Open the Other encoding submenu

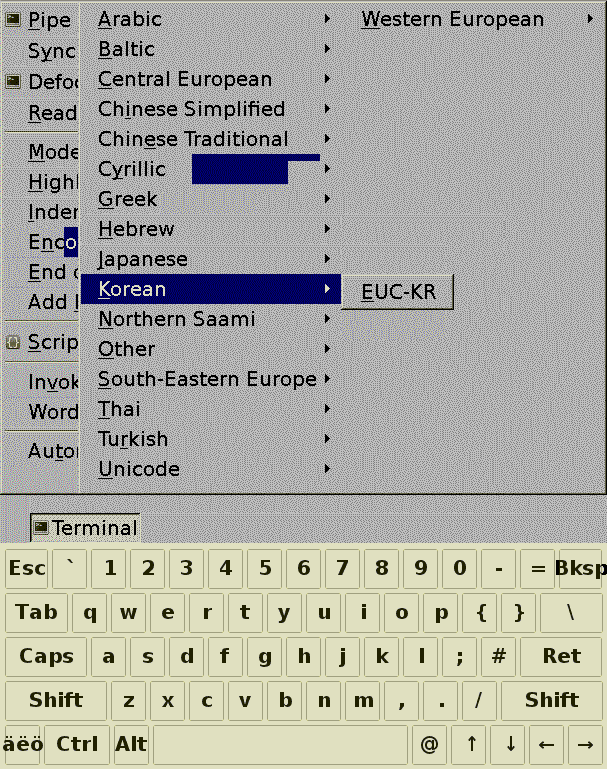[211, 349]
